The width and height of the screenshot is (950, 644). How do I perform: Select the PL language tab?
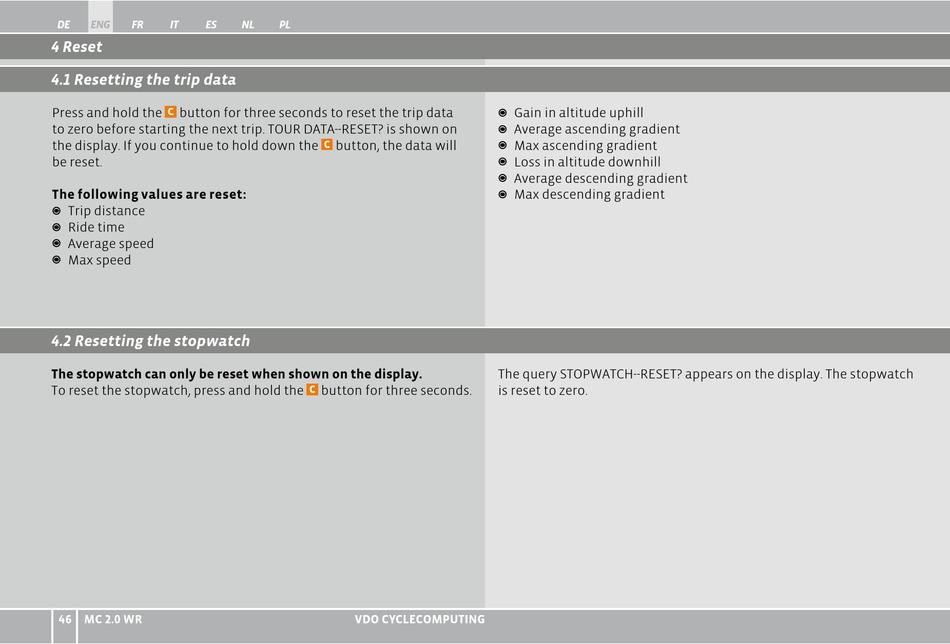click(285, 25)
